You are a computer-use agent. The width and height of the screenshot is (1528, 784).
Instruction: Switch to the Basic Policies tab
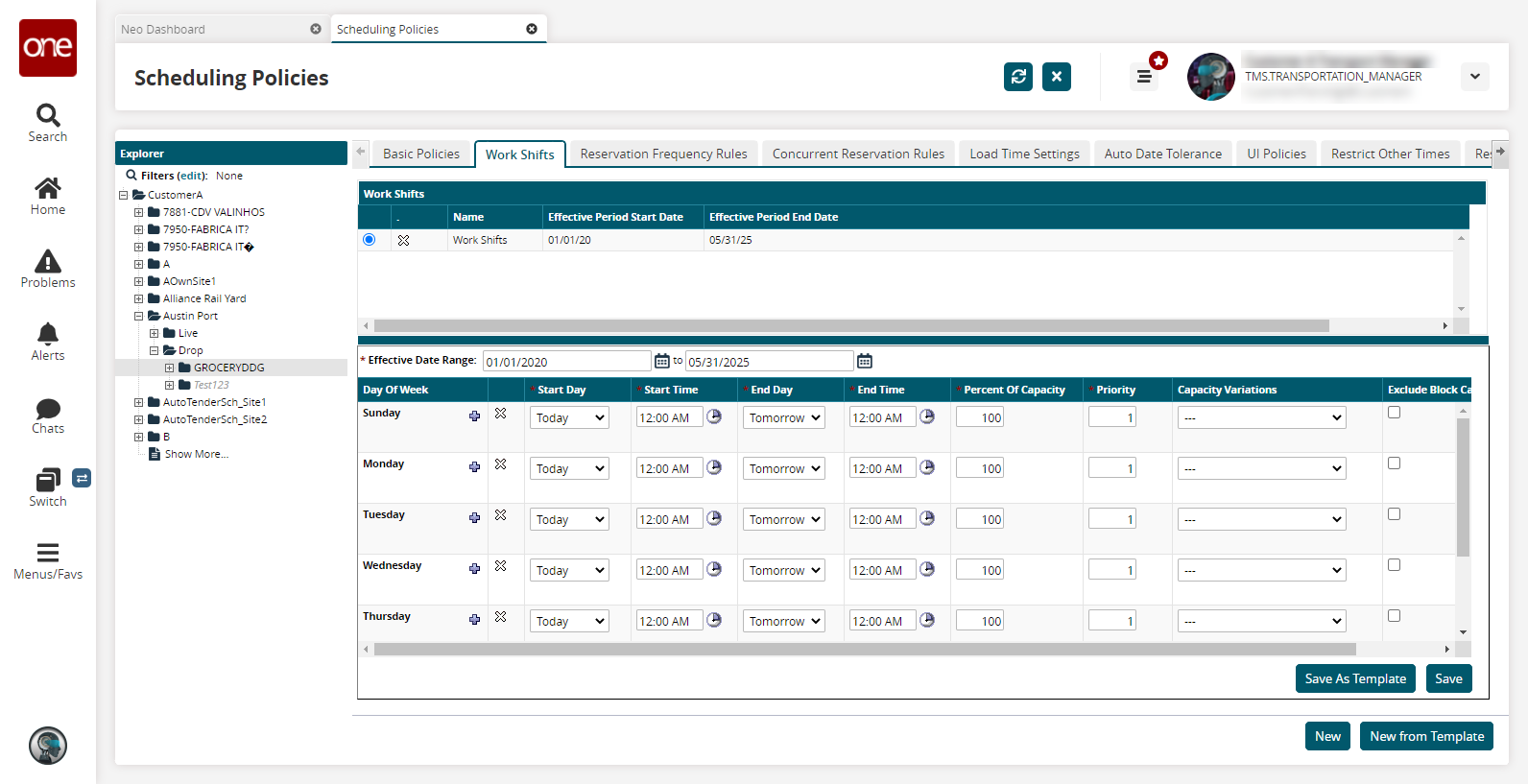420,154
